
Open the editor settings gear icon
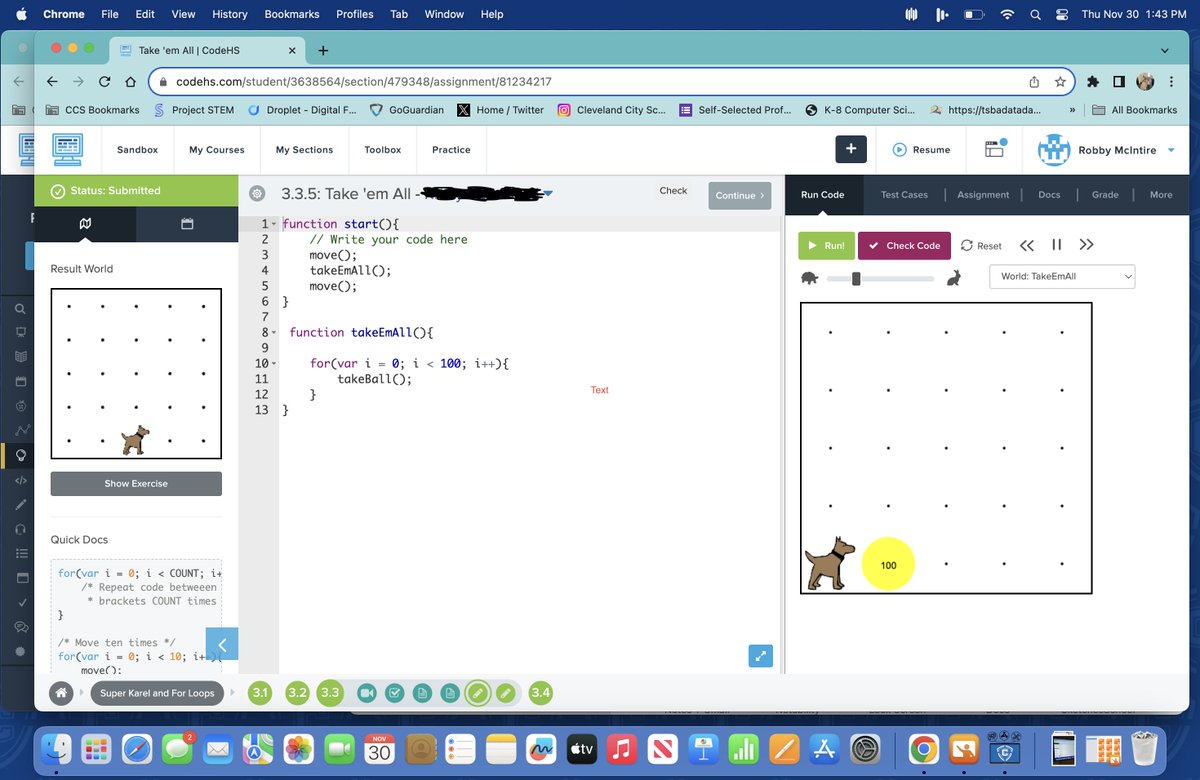click(257, 194)
